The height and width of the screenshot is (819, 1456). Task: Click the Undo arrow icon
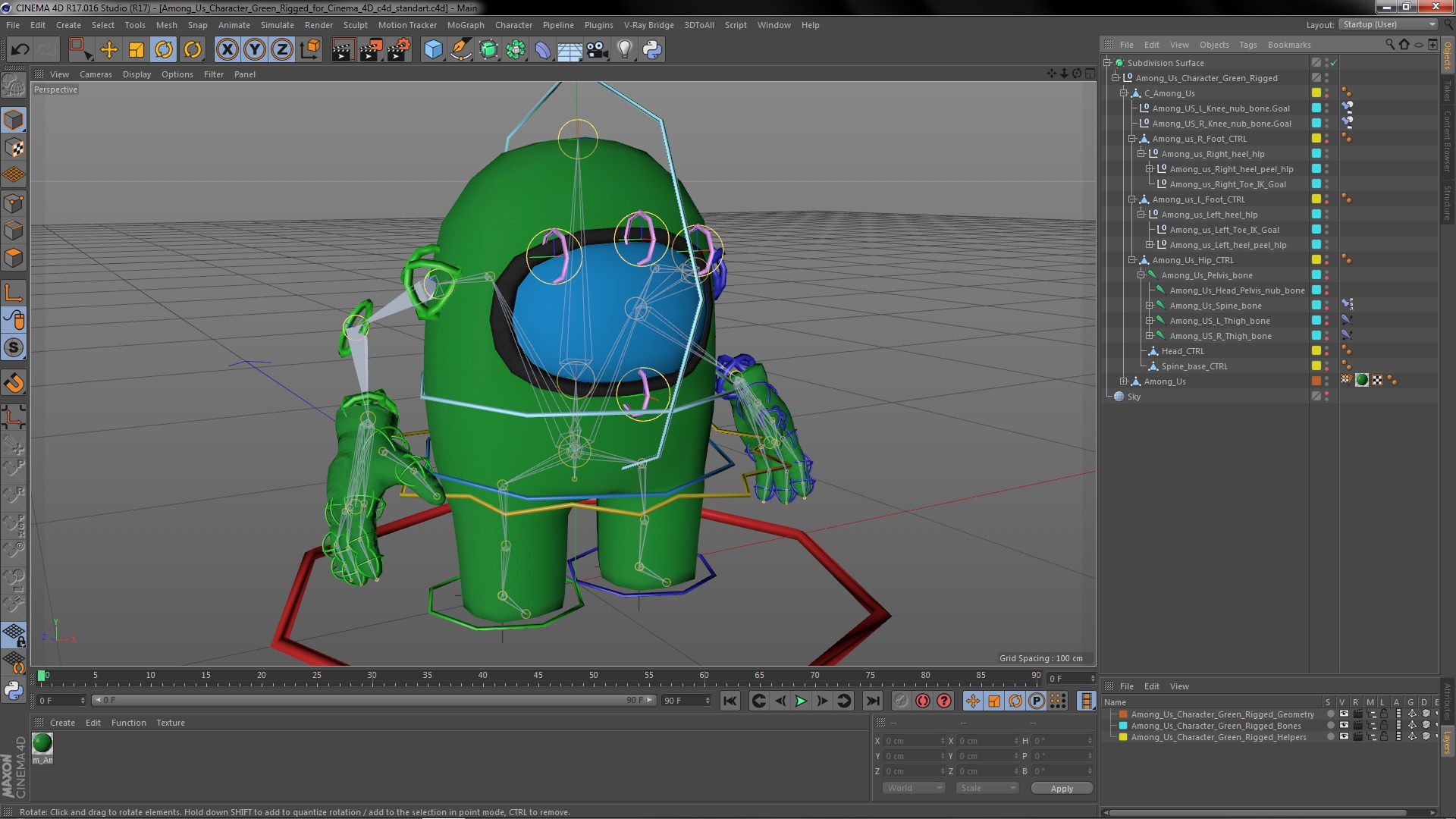(20, 50)
